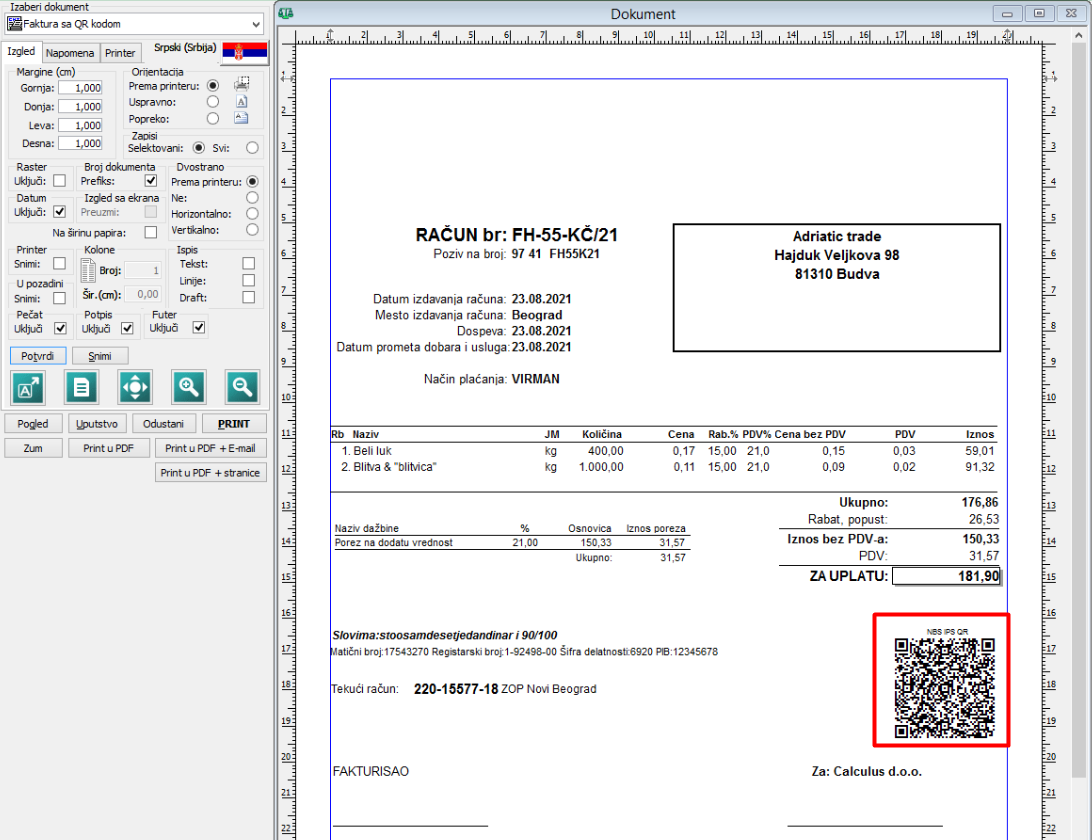Enable Ispis Tekst checkbox

[x=249, y=263]
